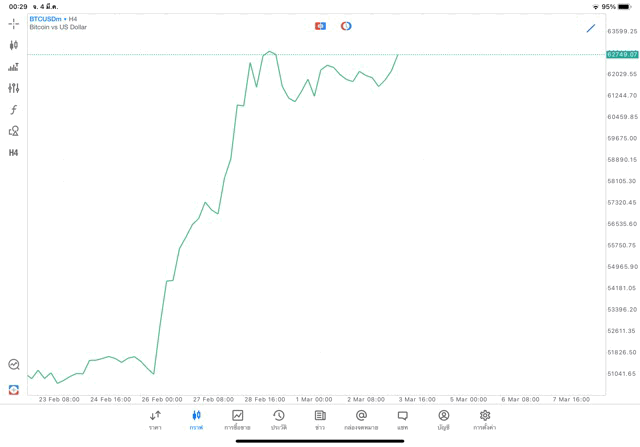The width and height of the screenshot is (640, 447).
Task: Open the H4 timeframe selector
Action: tap(14, 153)
